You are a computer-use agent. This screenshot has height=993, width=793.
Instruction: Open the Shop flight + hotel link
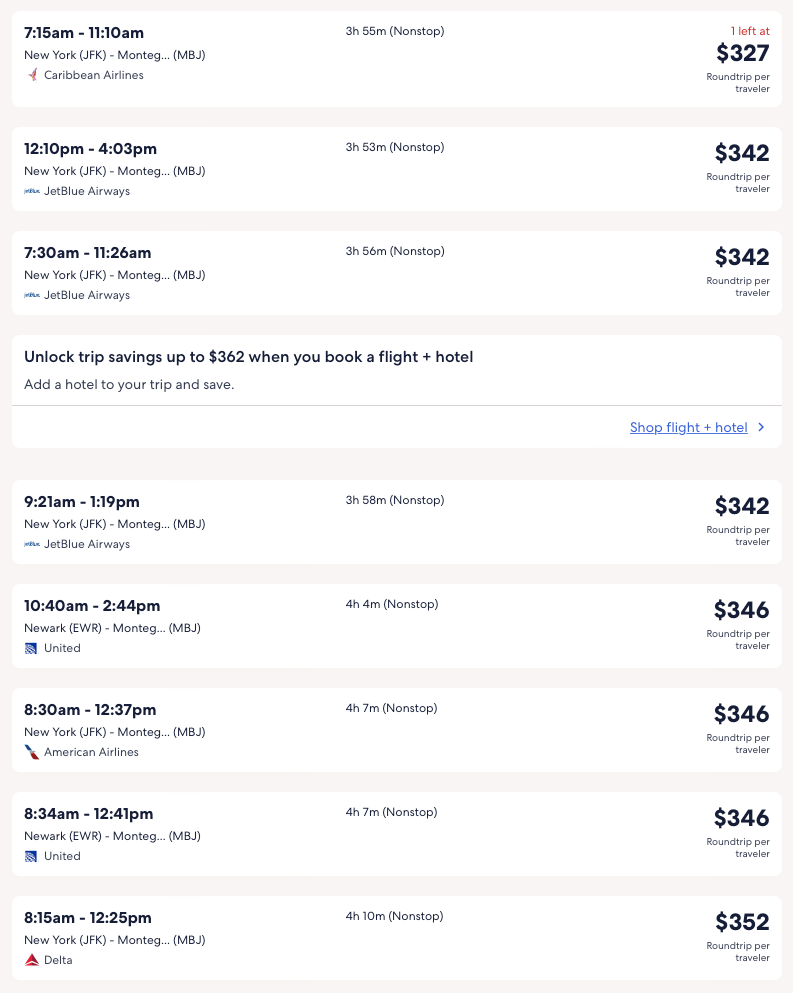pyautogui.click(x=688, y=427)
